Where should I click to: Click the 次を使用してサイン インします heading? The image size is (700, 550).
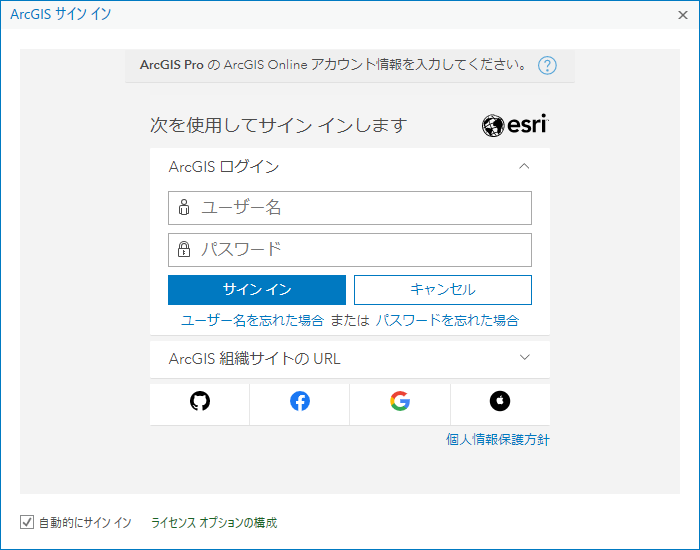tap(279, 125)
